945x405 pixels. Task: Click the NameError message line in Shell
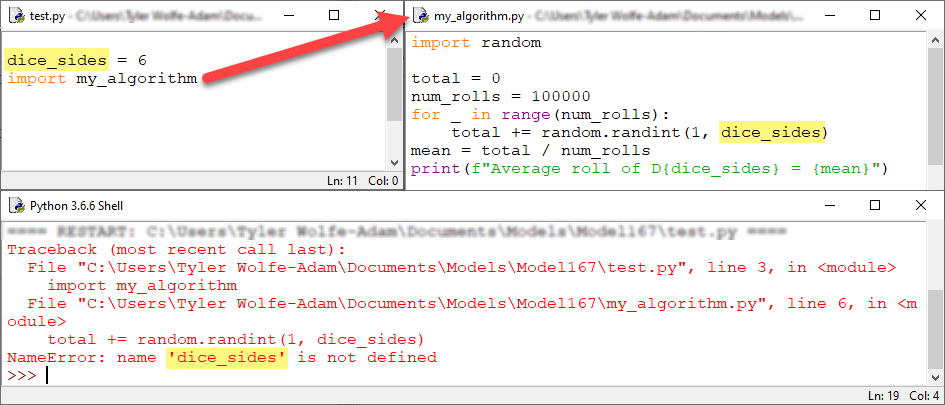[x=222, y=358]
